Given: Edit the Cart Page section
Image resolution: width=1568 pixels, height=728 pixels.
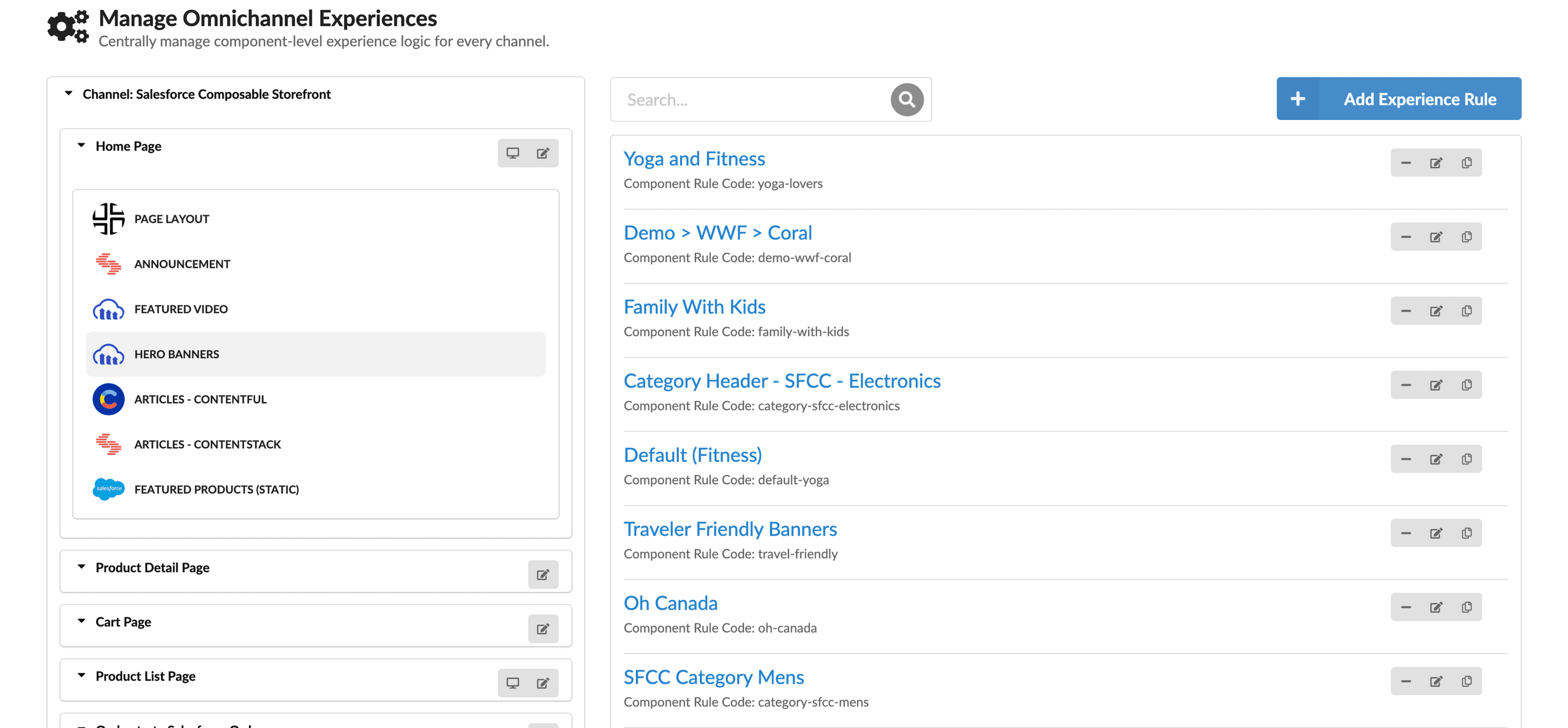Looking at the screenshot, I should (543, 628).
